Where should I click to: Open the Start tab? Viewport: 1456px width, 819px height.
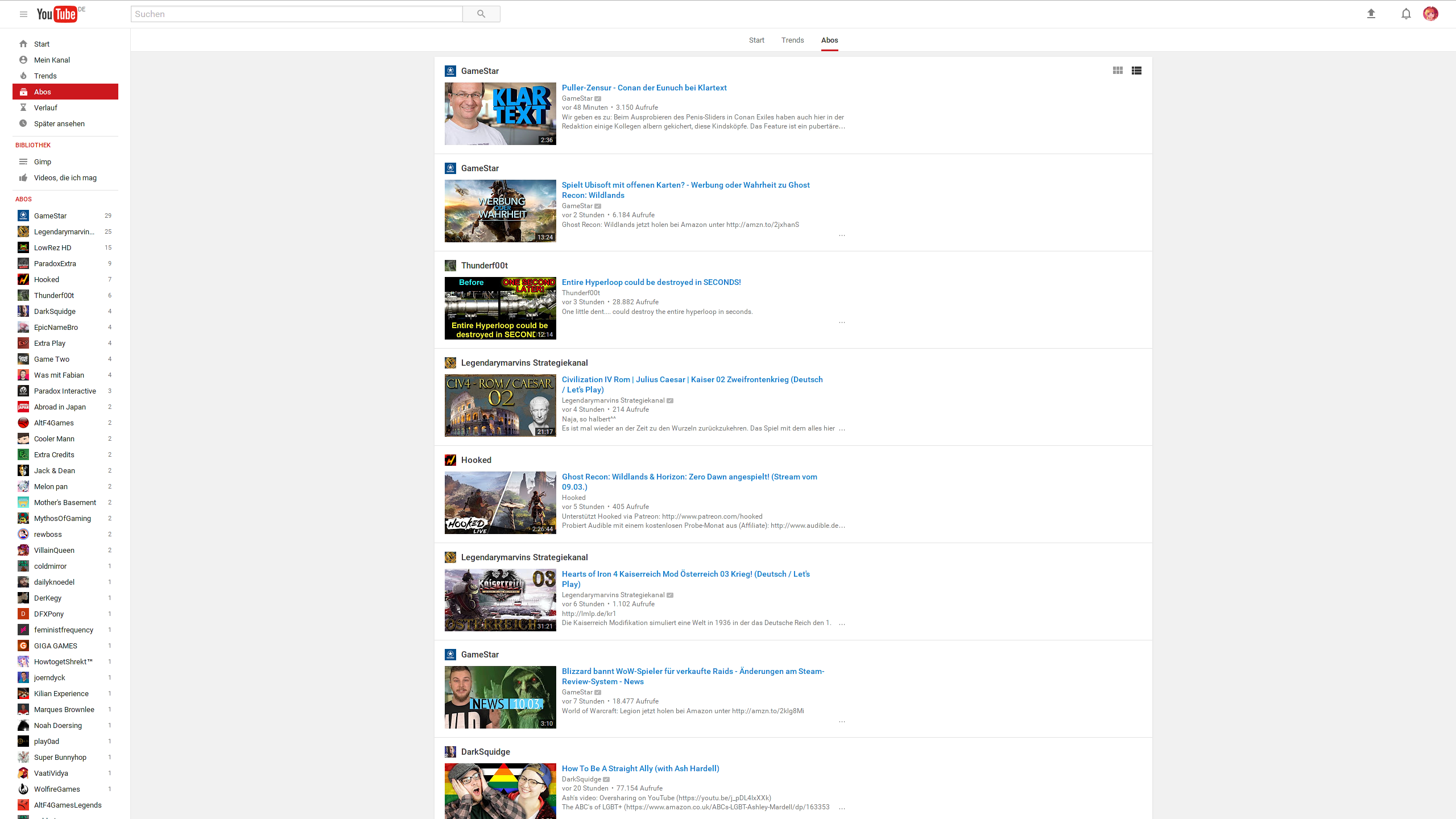pos(756,40)
